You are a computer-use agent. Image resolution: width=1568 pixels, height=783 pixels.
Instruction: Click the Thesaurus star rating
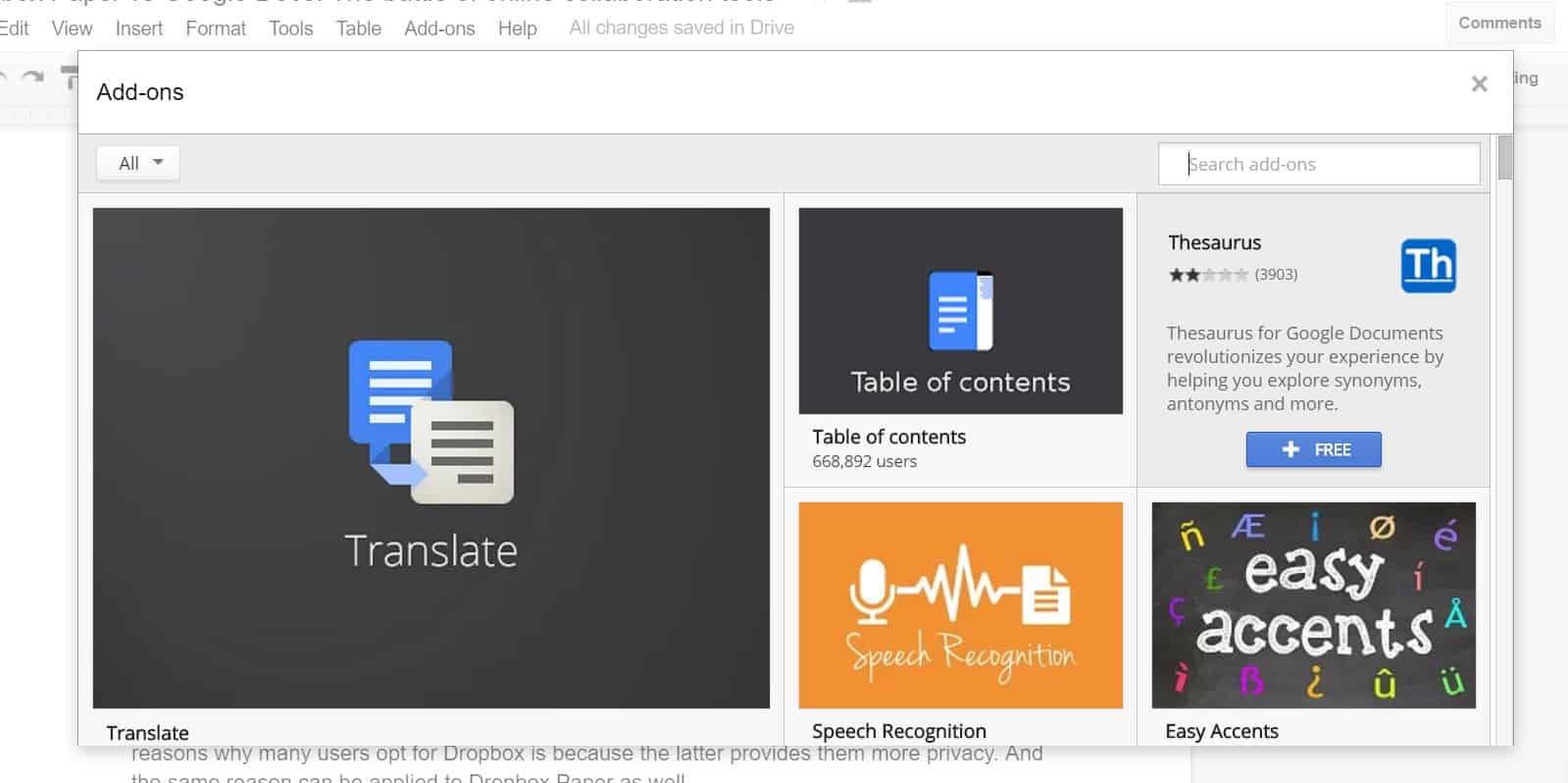point(1208,275)
